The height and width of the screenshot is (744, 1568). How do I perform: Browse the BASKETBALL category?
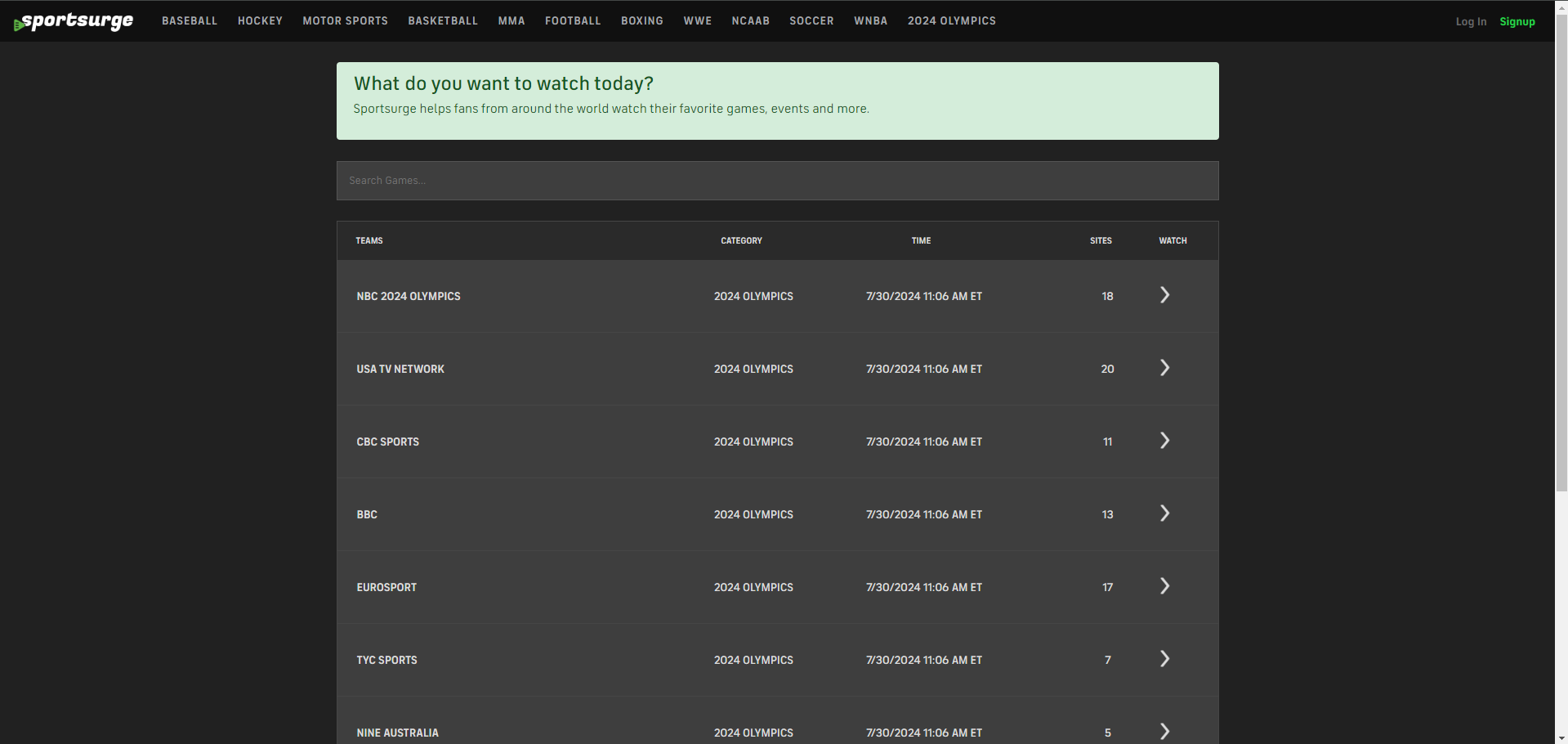coord(442,20)
